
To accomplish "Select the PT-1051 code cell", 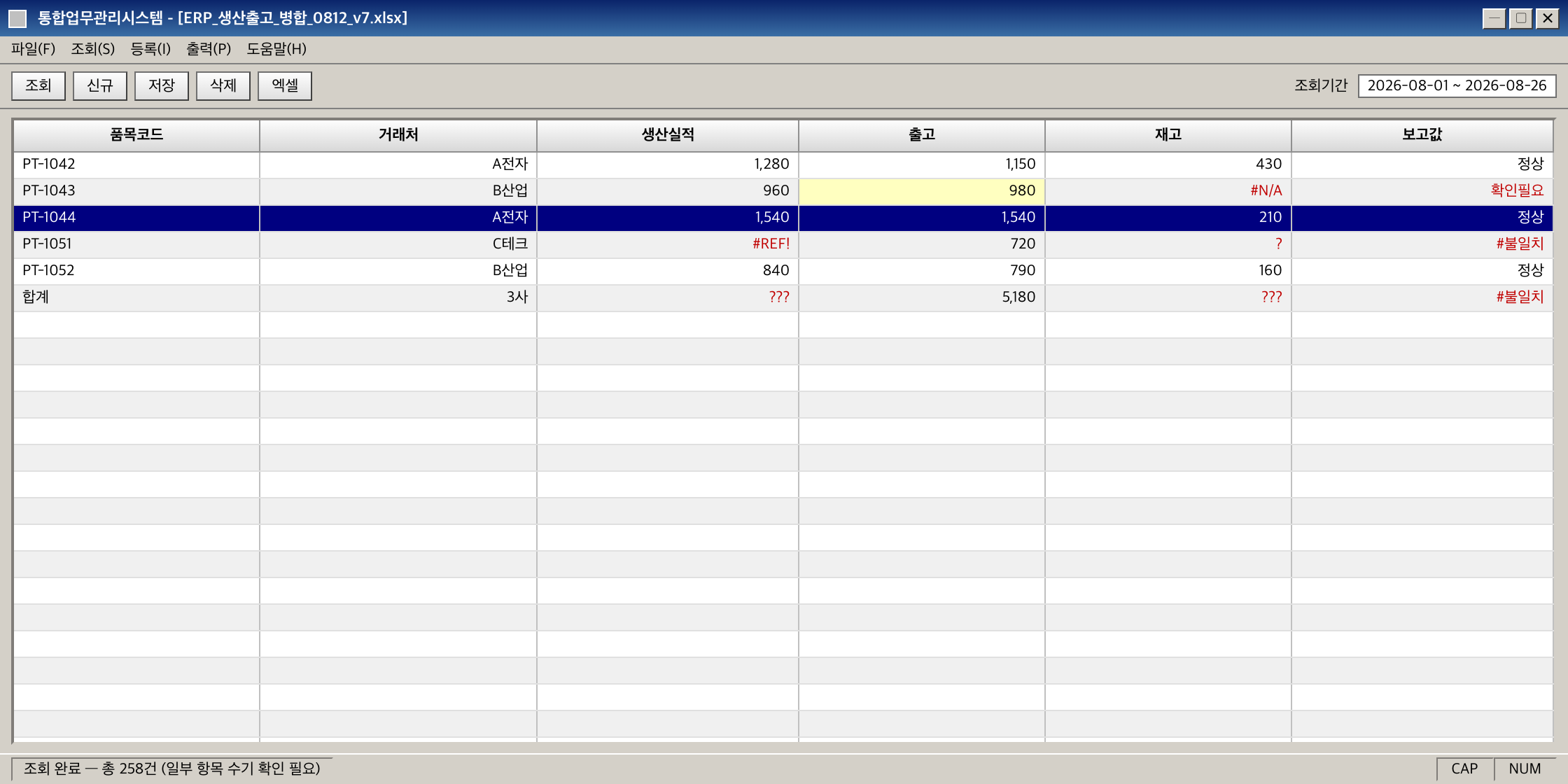I will [x=136, y=244].
